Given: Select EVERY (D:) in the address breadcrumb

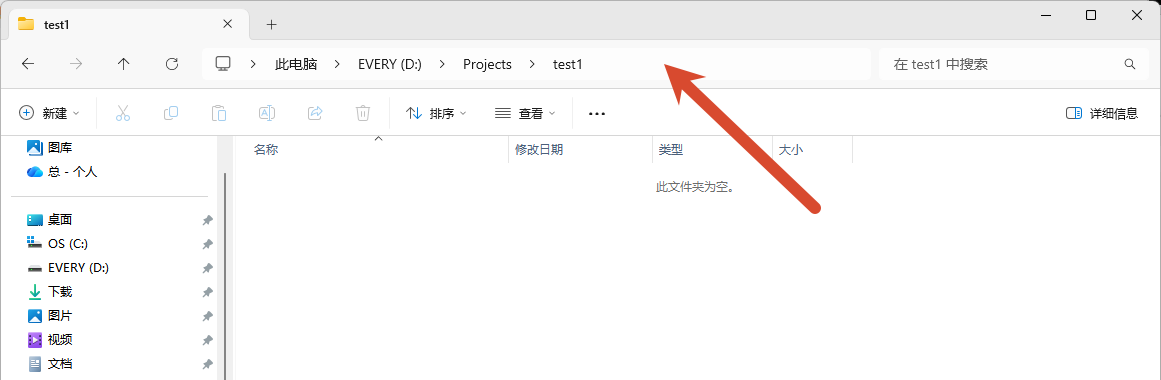Looking at the screenshot, I should click(389, 64).
